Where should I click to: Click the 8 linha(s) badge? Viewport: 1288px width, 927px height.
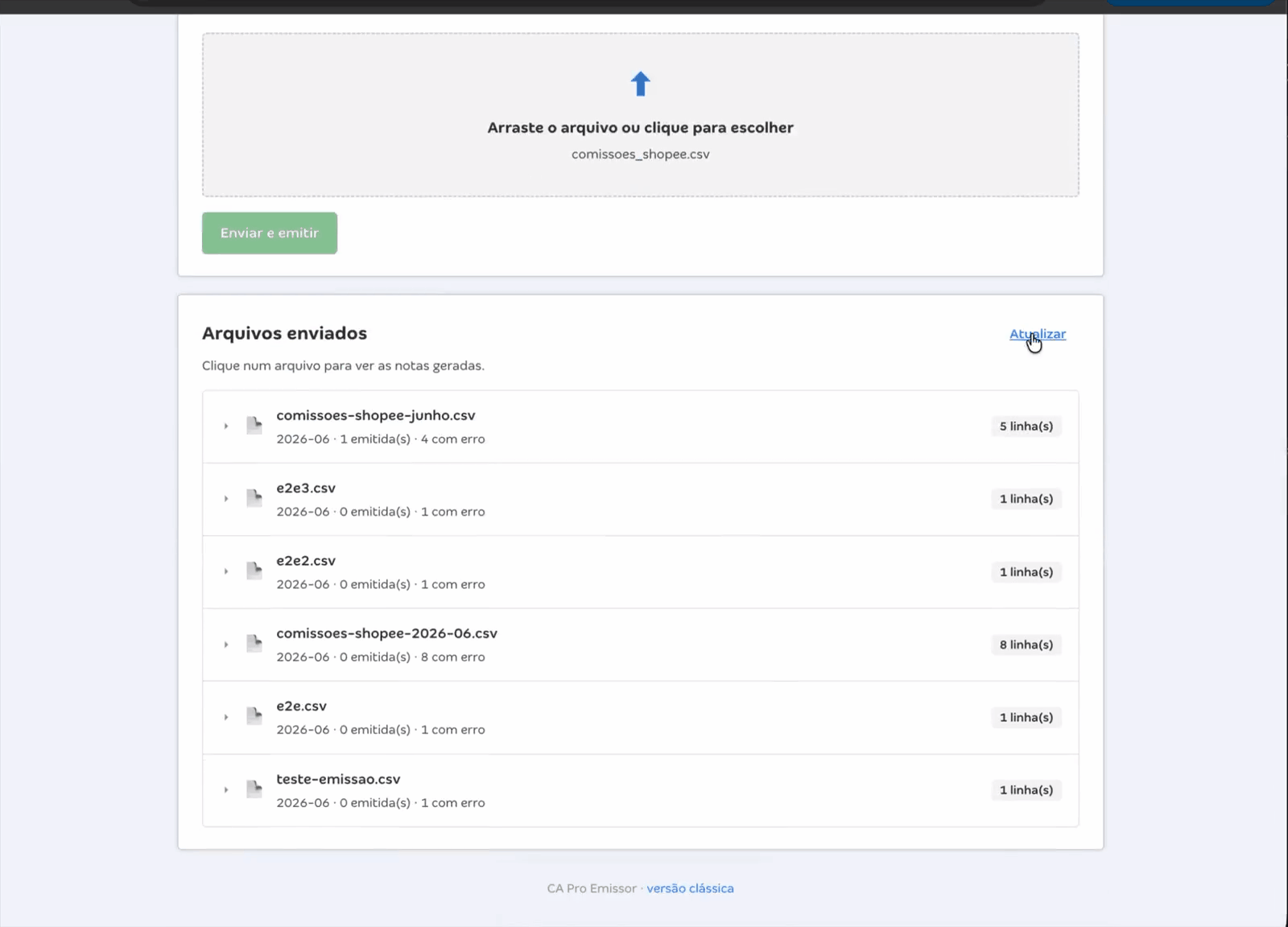(x=1026, y=645)
